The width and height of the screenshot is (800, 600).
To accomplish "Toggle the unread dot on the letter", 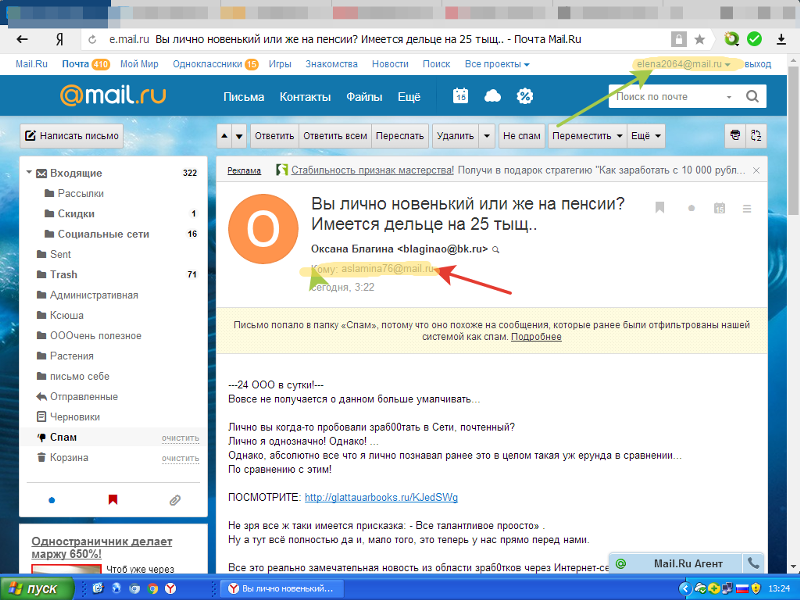I will tap(691, 208).
